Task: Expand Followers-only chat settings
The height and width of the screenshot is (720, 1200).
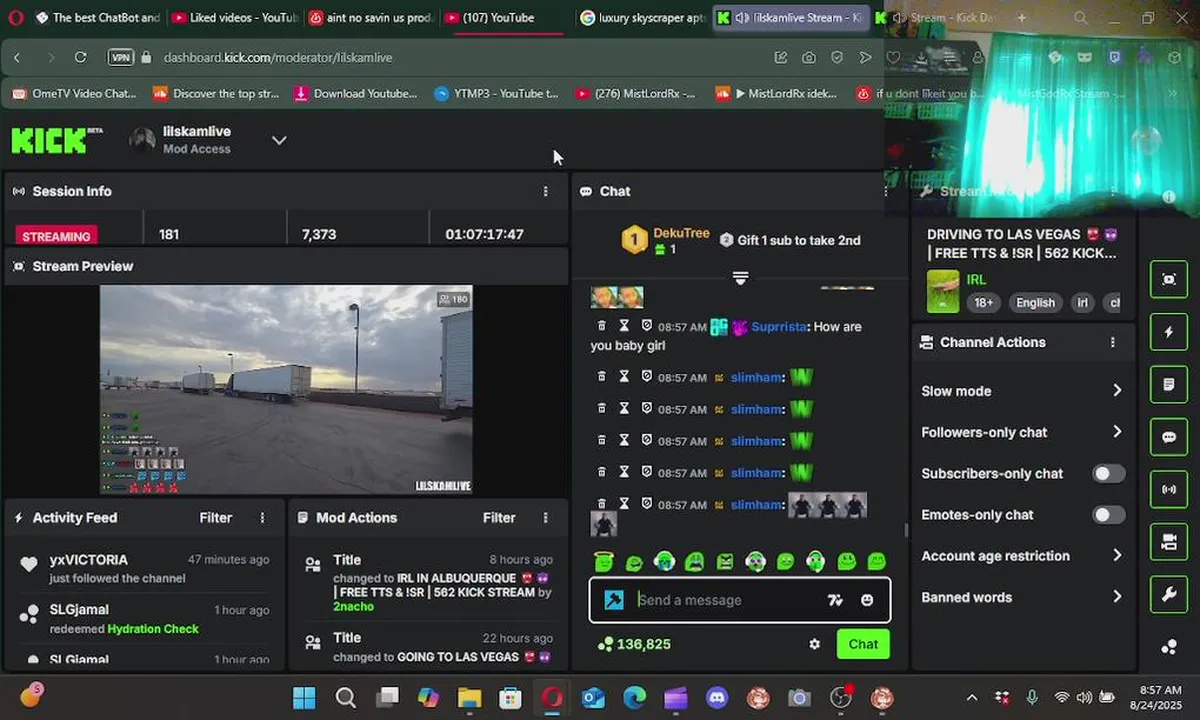Action: click(x=1022, y=432)
